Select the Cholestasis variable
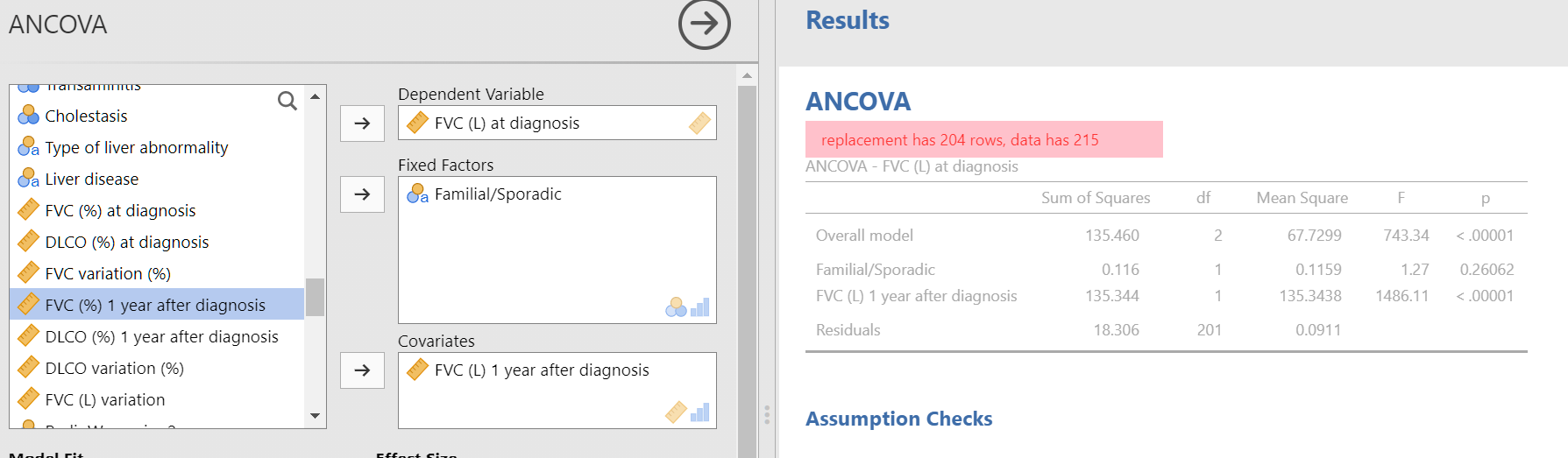Image resolution: width=1568 pixels, height=458 pixels. 157,116
